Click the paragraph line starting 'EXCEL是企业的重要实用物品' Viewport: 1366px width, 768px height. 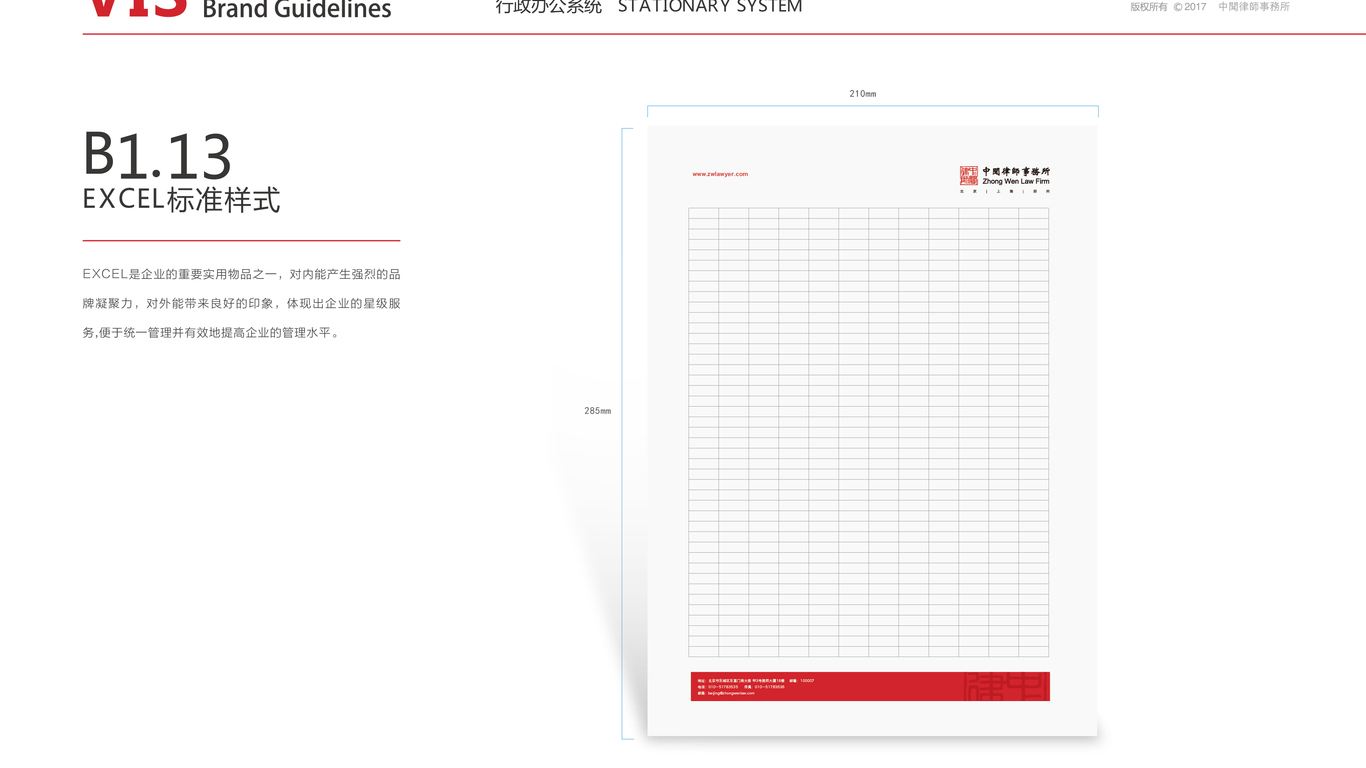tap(241, 274)
